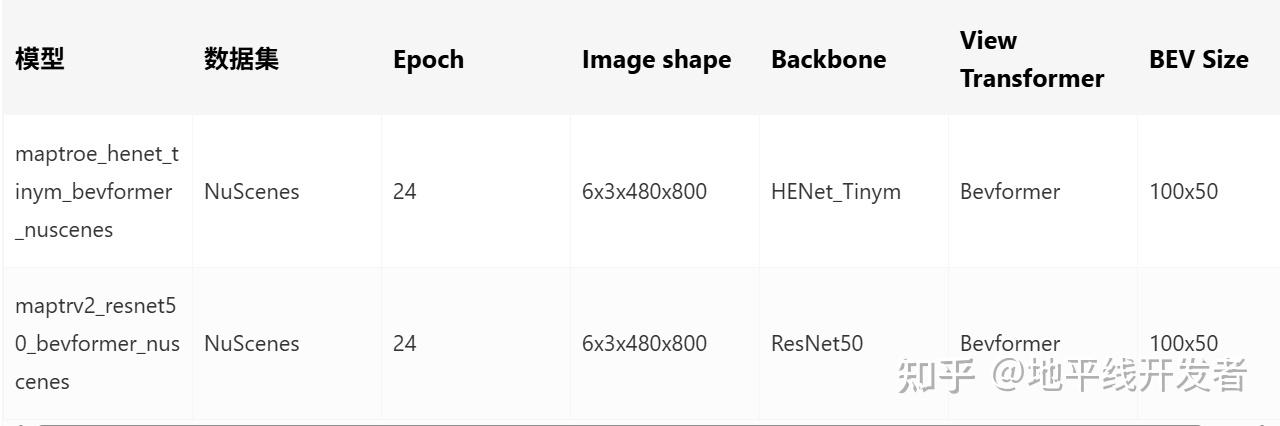Click the ResNet50 backbone cell
This screenshot has width=1280, height=426.
click(816, 343)
